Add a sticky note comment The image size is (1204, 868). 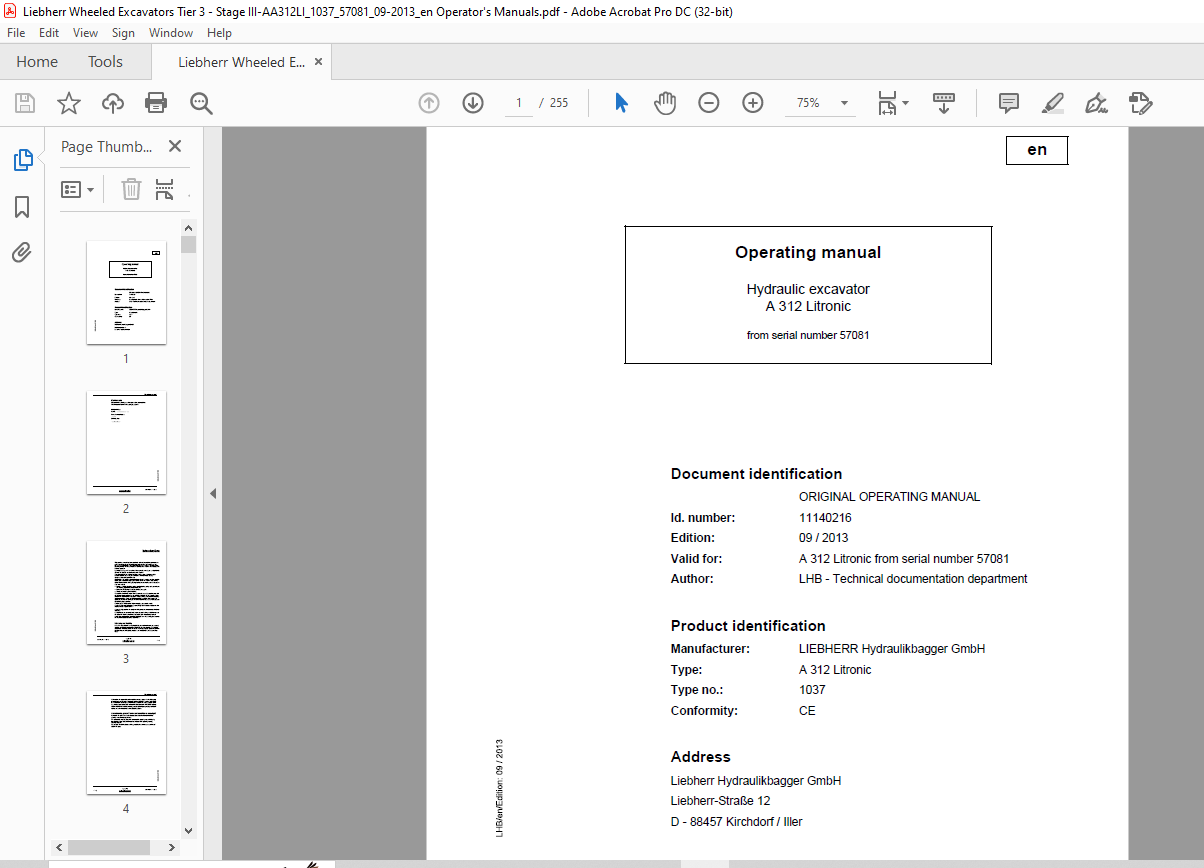pyautogui.click(x=1009, y=103)
